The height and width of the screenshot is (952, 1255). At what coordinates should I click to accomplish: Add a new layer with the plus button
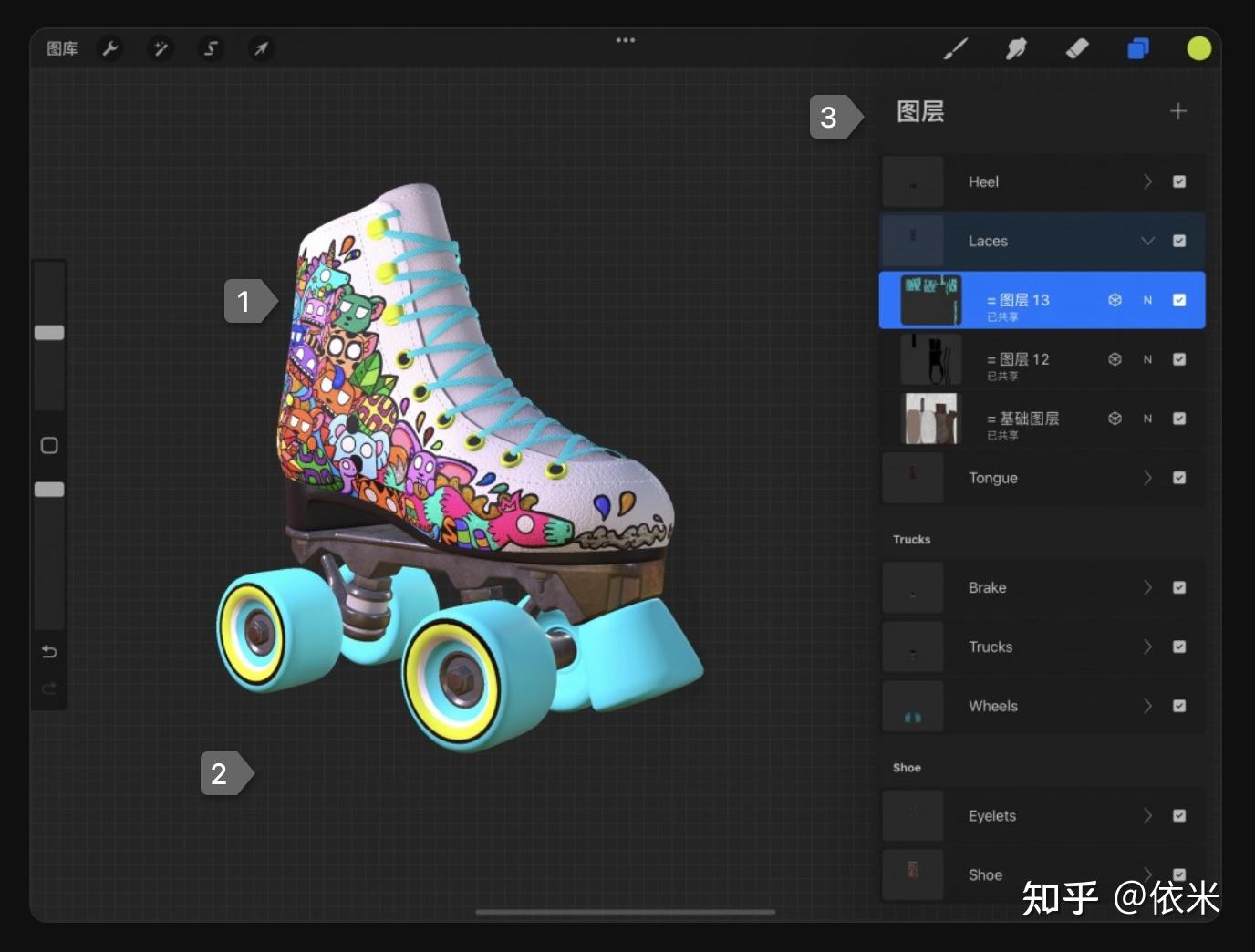pos(1177,111)
